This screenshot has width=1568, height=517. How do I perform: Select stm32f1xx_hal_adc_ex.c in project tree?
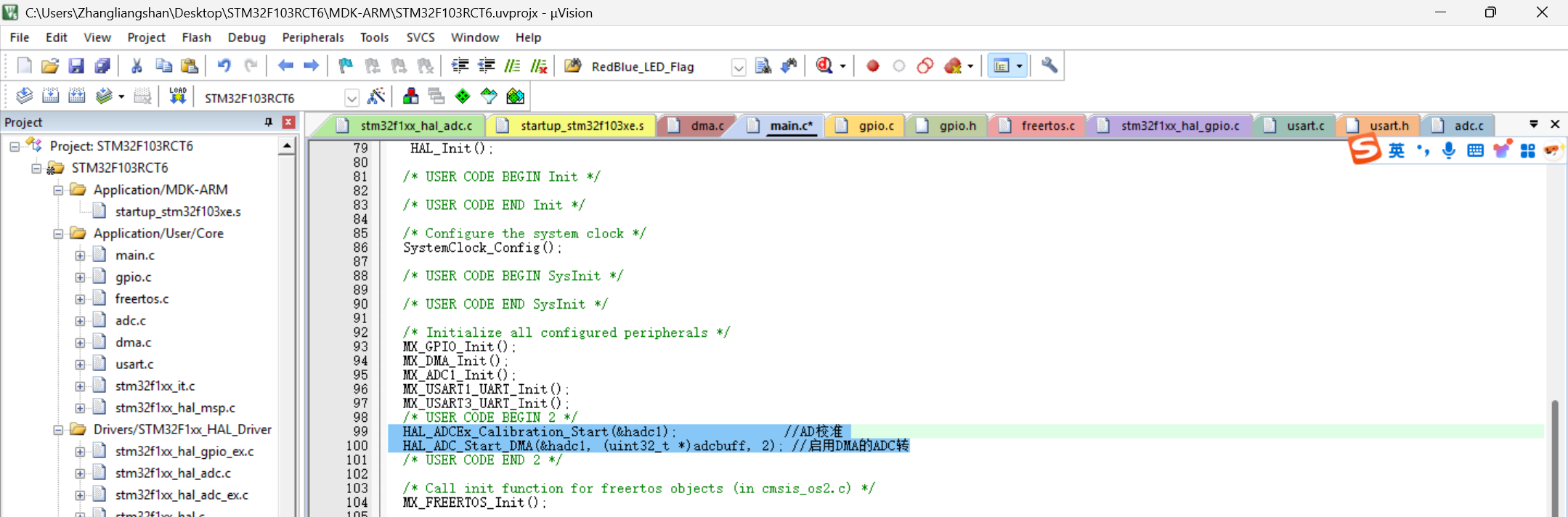(182, 495)
